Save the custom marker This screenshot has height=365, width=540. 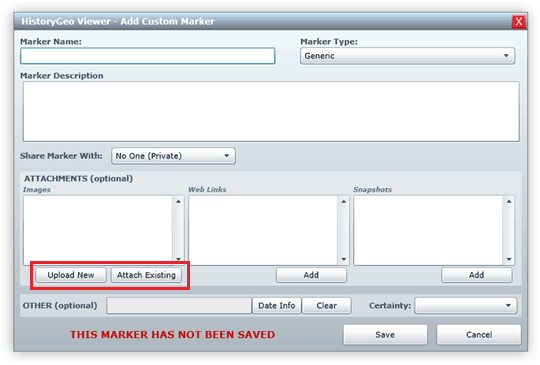[x=385, y=335]
